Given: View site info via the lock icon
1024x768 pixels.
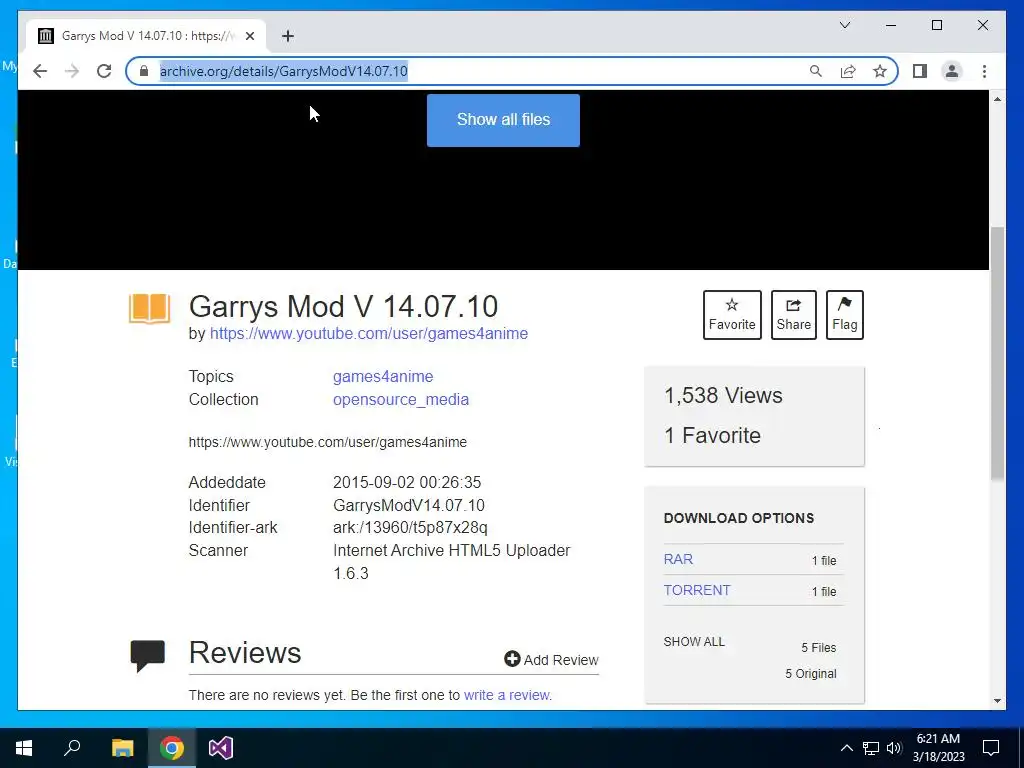Looking at the screenshot, I should [x=144, y=71].
